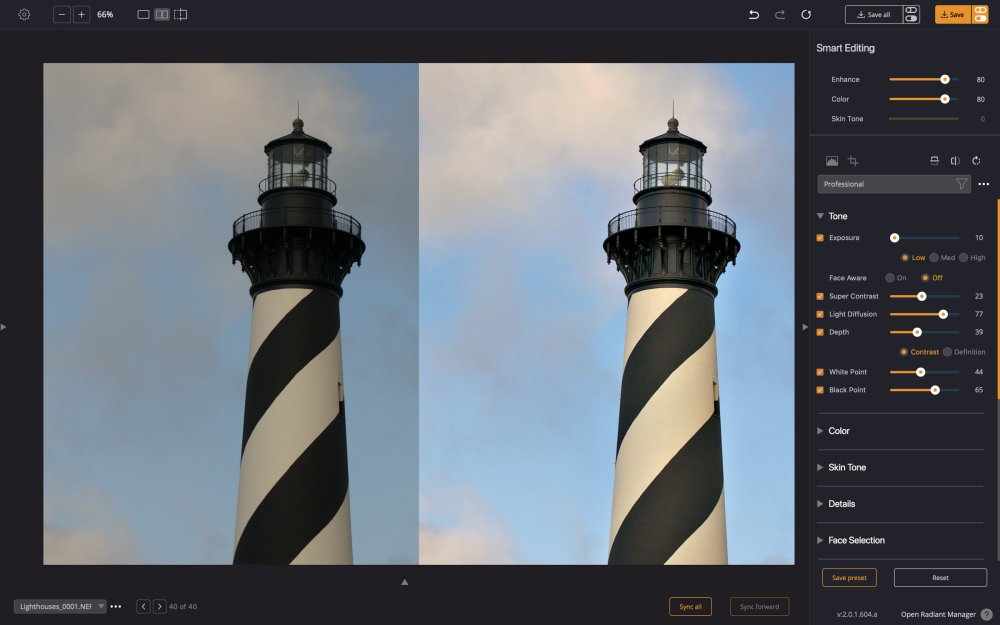Click the circular reset arrow in the top bar
The image size is (1000, 625).
tap(806, 14)
